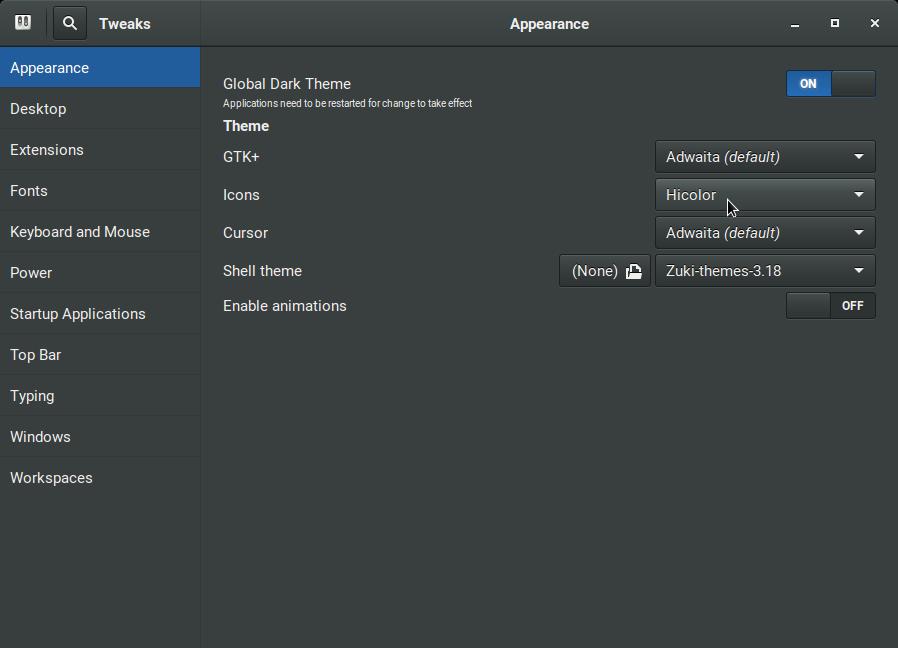Minimize the Tweaks window

pos(795,24)
